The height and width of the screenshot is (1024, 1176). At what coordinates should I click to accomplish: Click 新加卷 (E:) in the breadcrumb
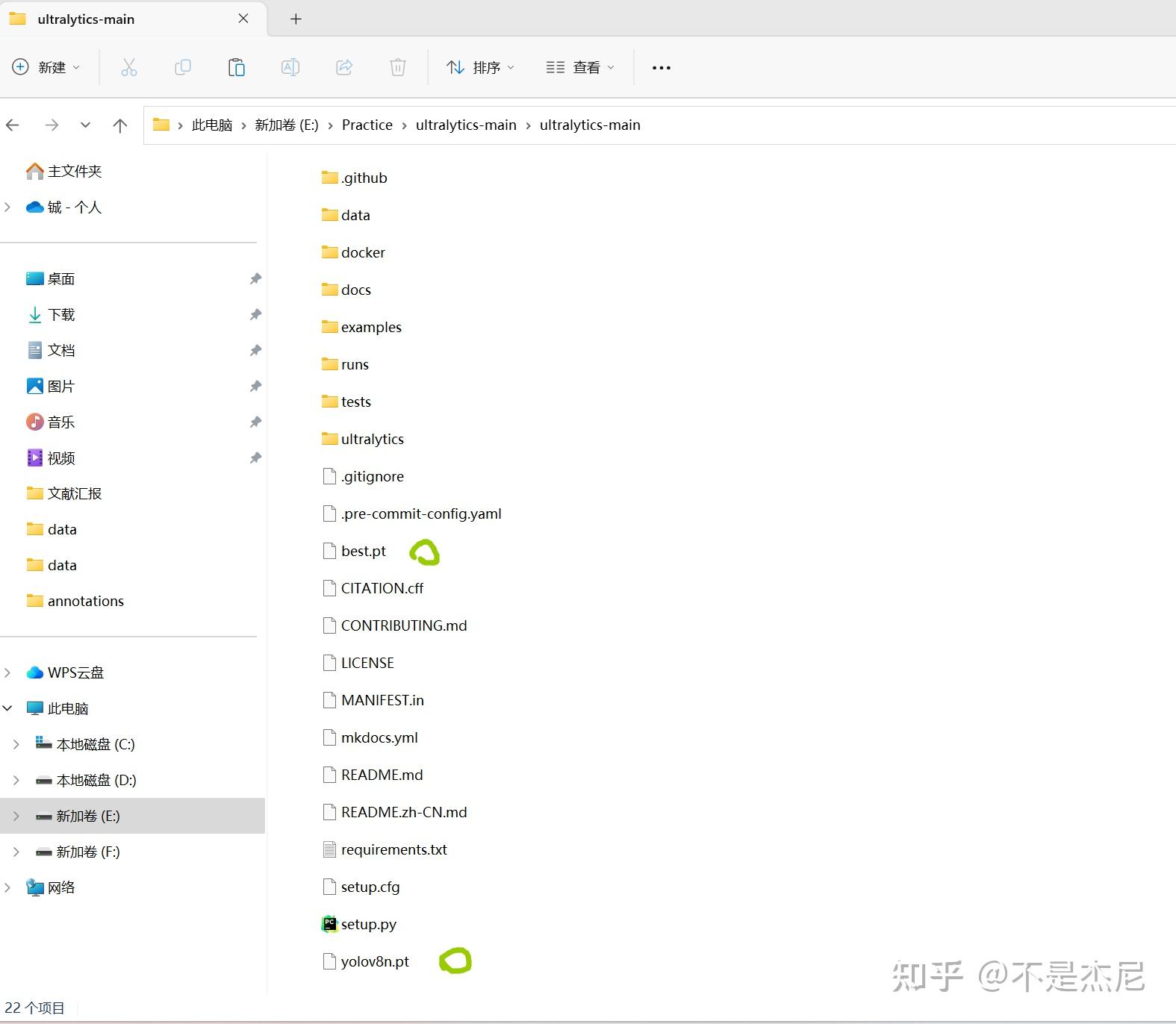[x=287, y=125]
